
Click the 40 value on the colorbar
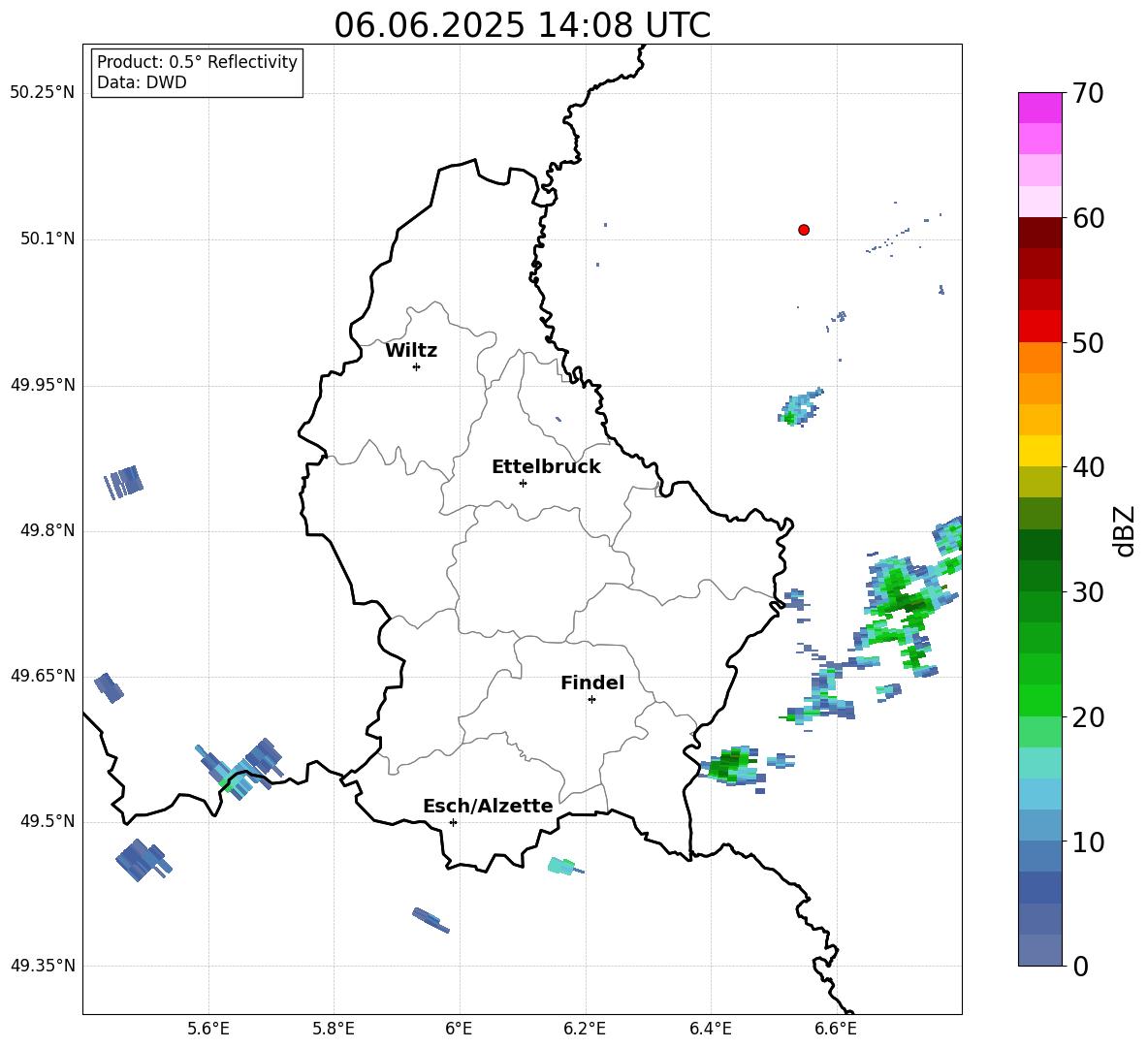[1089, 467]
